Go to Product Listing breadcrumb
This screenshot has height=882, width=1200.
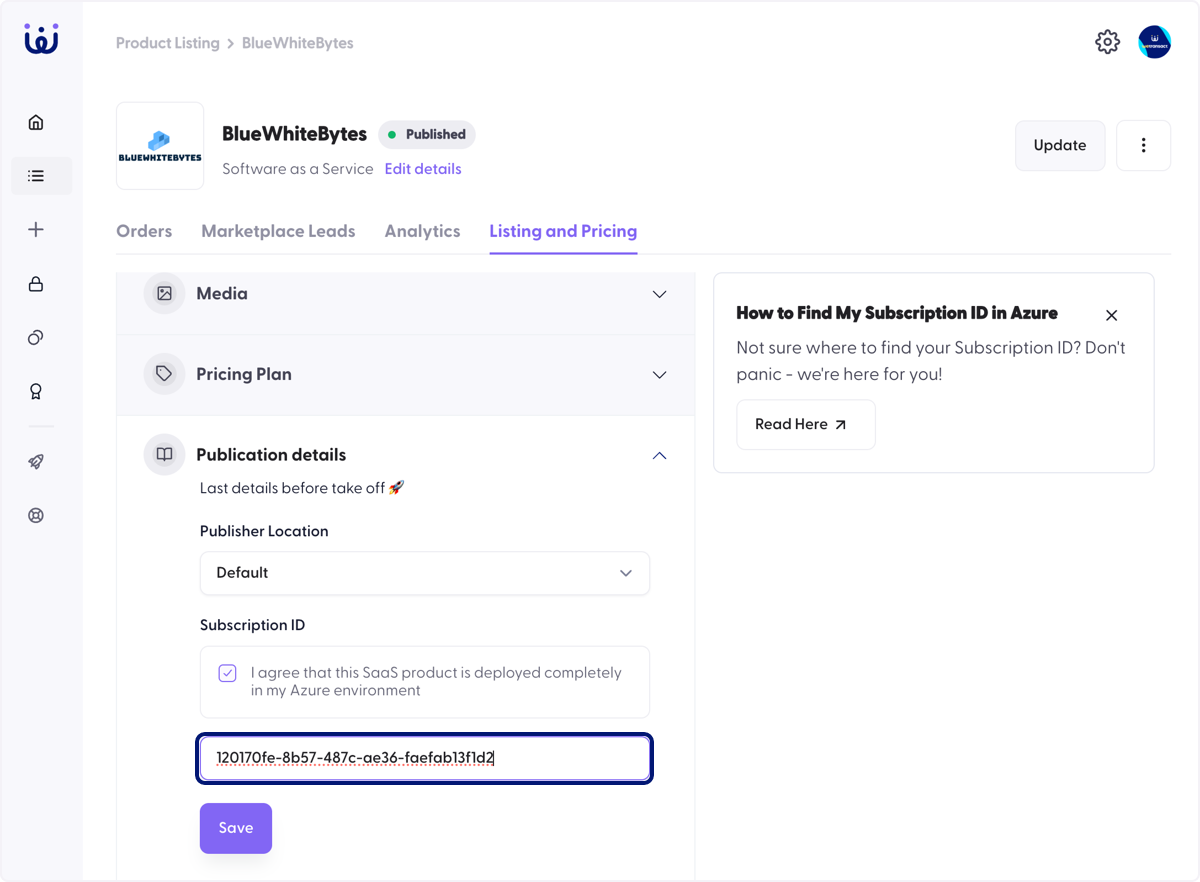(x=167, y=43)
